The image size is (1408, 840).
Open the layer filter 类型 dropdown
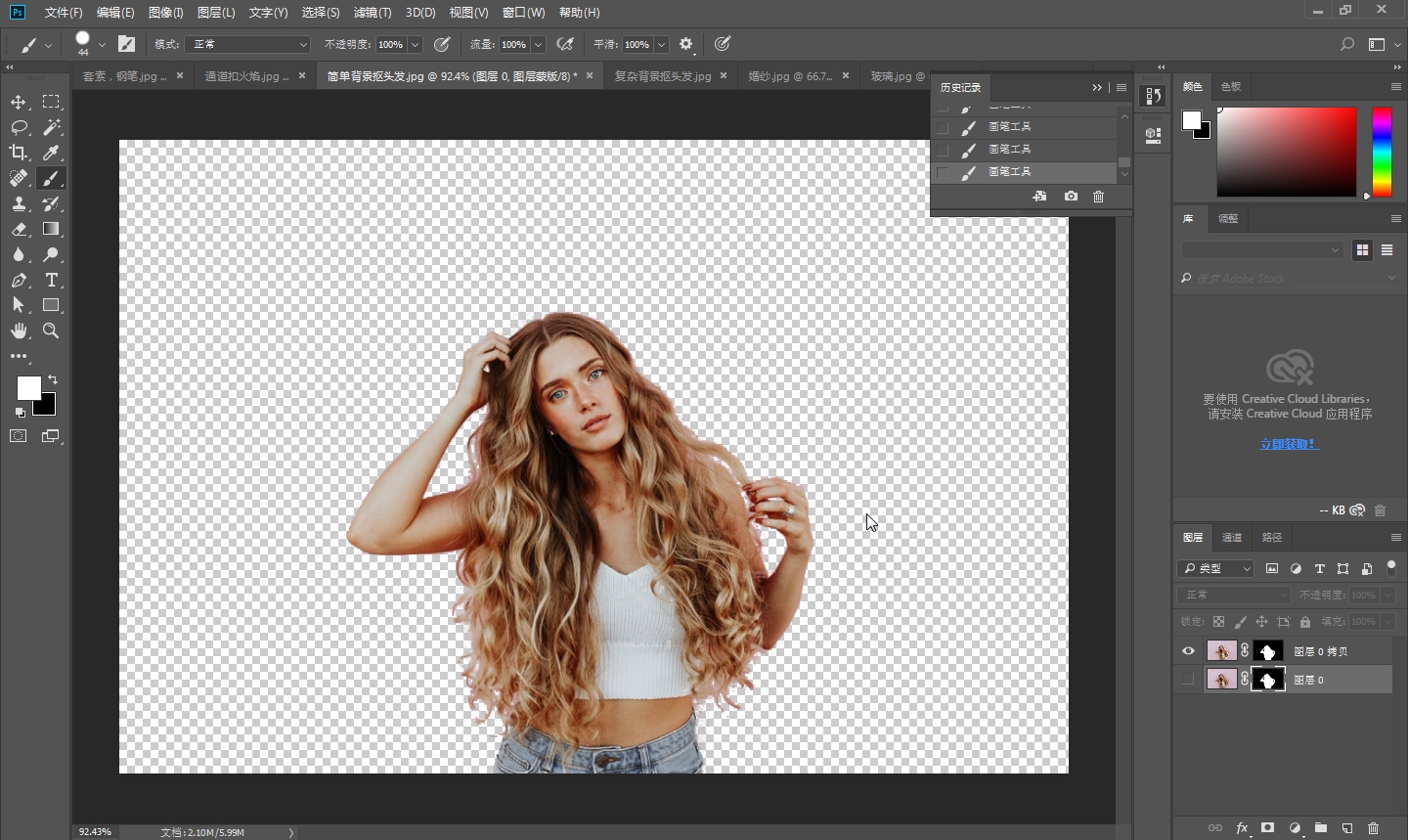(1216, 568)
